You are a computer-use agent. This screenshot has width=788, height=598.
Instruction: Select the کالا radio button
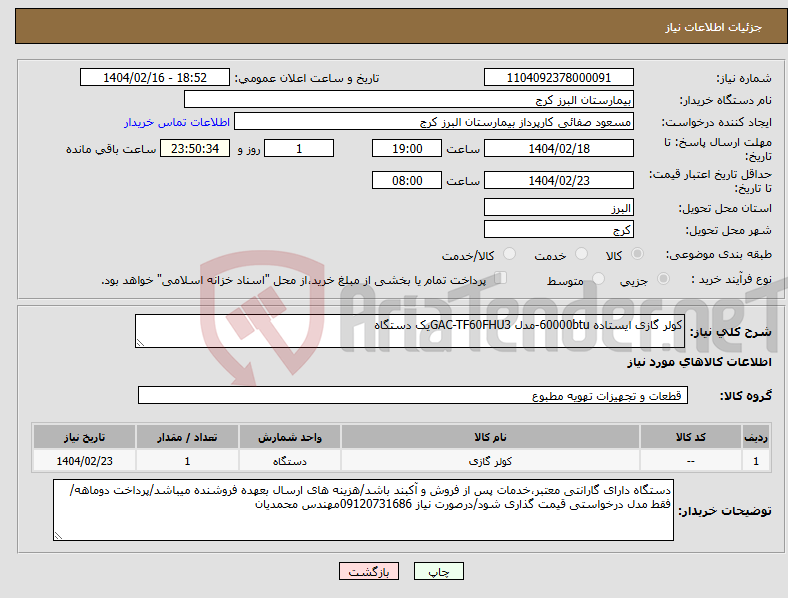click(x=637, y=254)
